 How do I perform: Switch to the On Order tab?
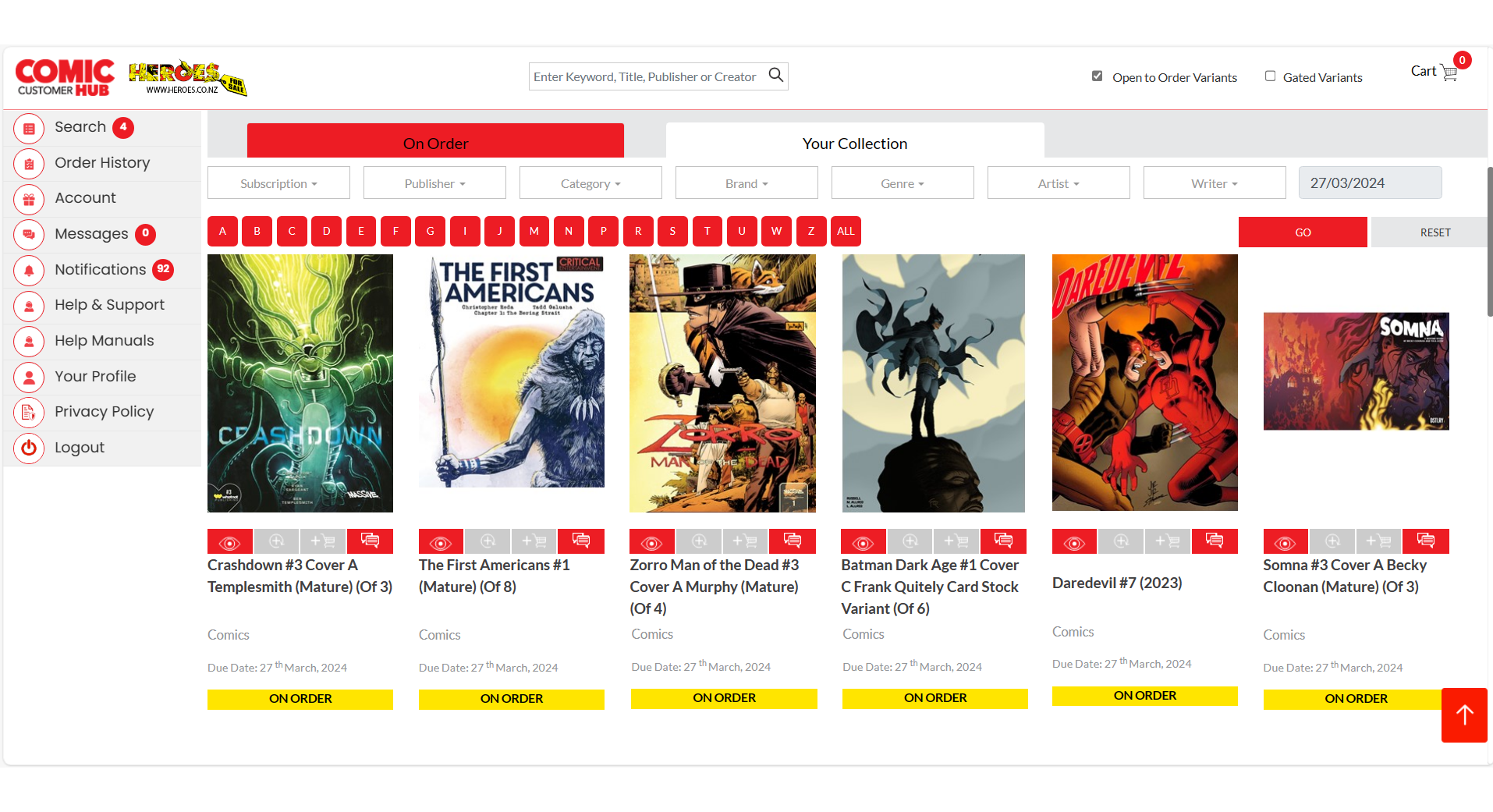click(435, 141)
